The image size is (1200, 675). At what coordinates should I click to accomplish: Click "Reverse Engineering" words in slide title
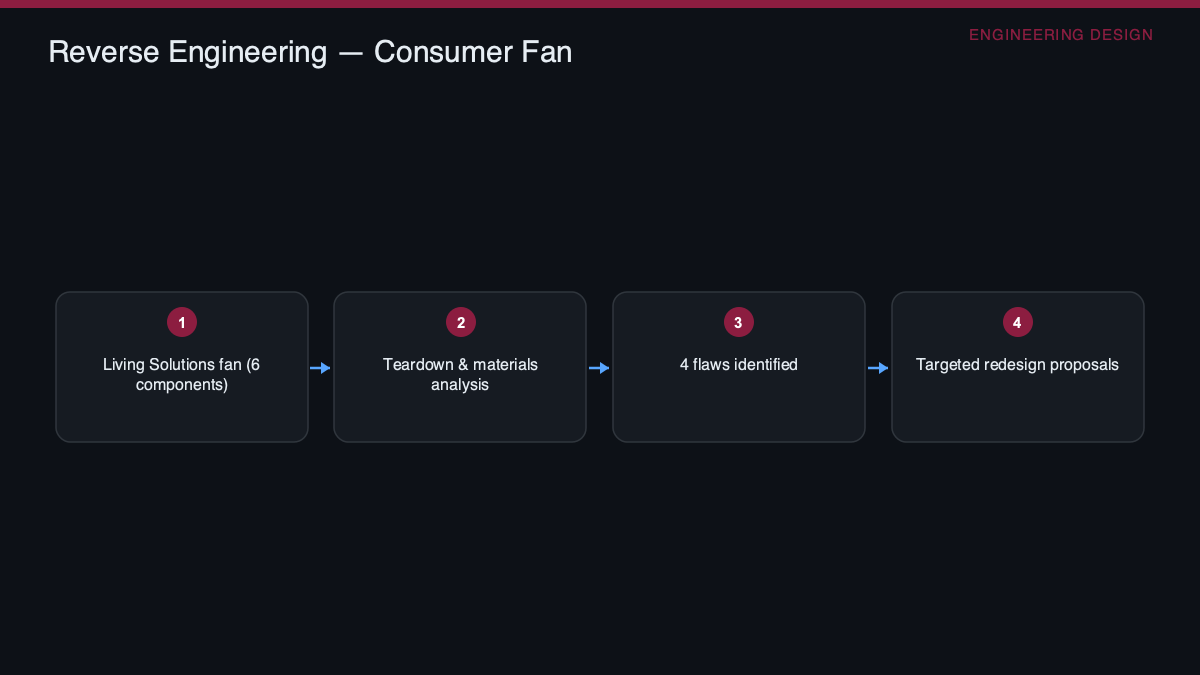[x=188, y=52]
